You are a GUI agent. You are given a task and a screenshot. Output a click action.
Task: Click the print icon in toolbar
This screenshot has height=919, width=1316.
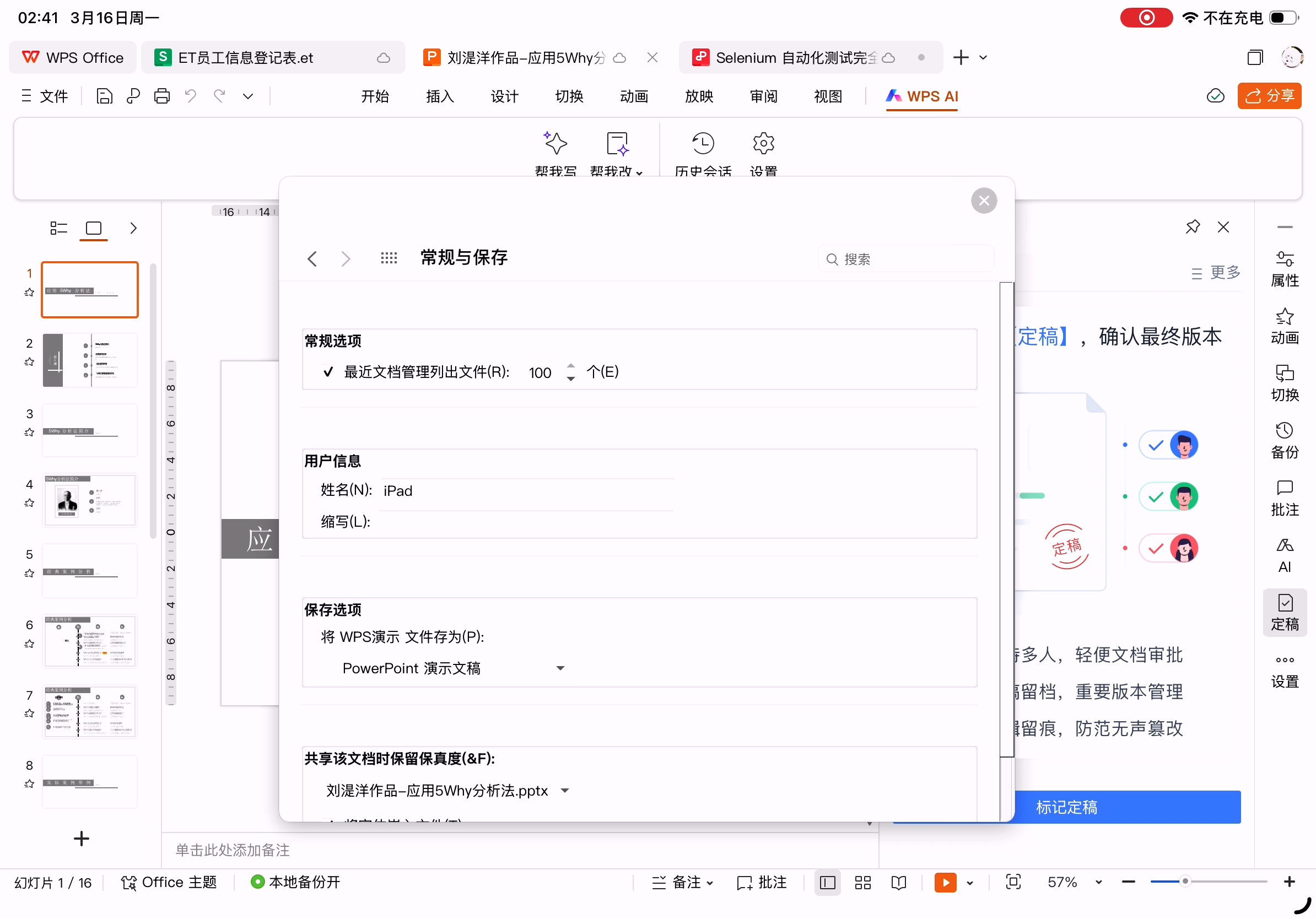pos(161,96)
